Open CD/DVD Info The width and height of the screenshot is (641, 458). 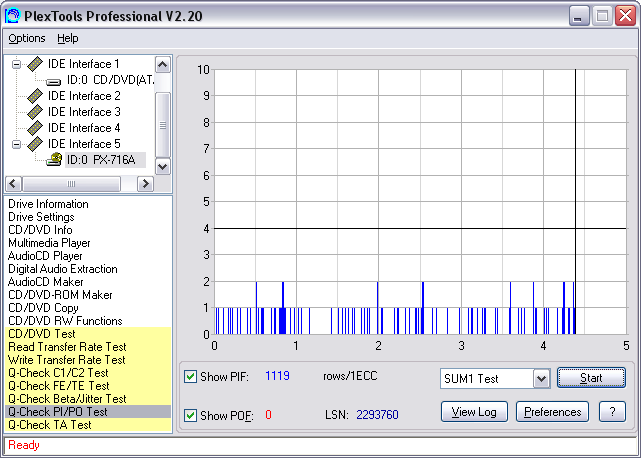[40, 230]
